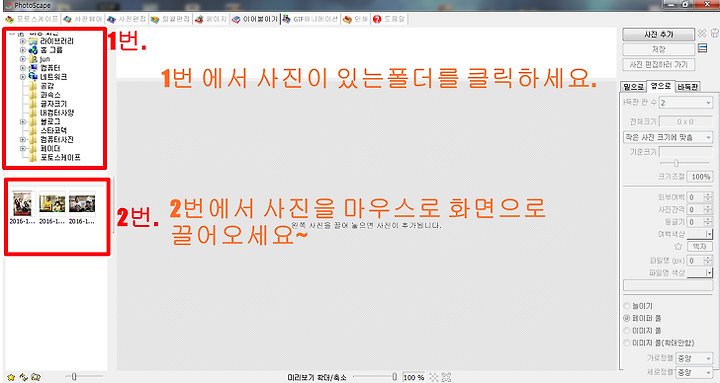The image size is (720, 383).
Task: Select the first photo thumbnail in file list
Action: (22, 204)
